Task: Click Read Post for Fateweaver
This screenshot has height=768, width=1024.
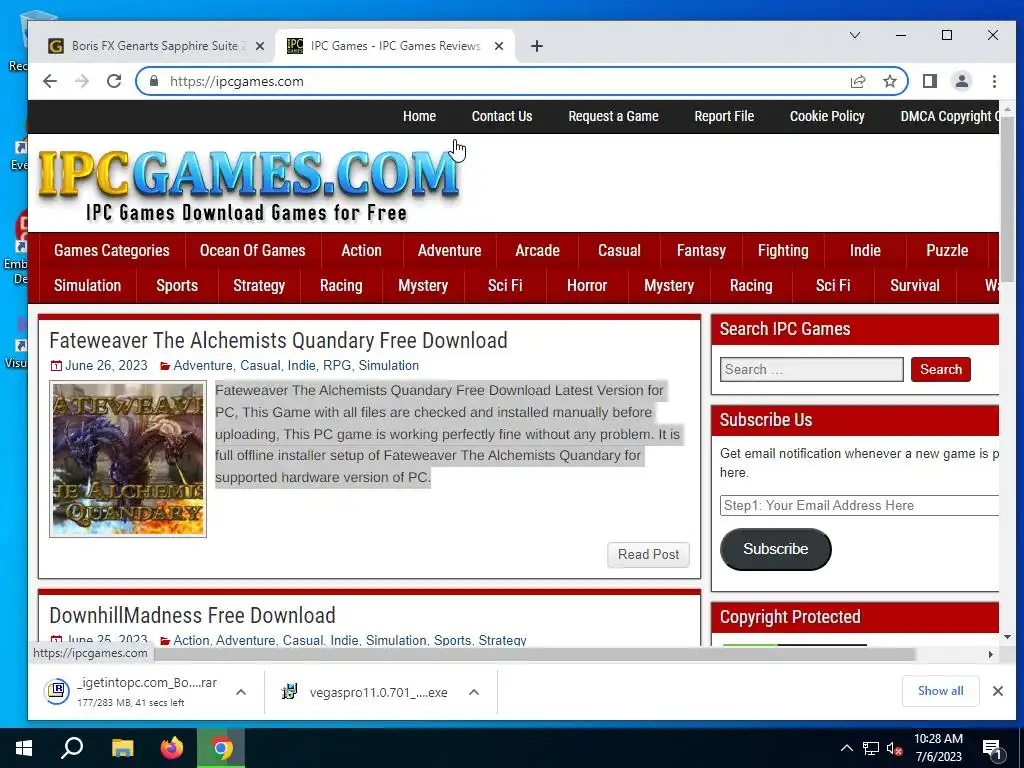Action: click(x=648, y=554)
